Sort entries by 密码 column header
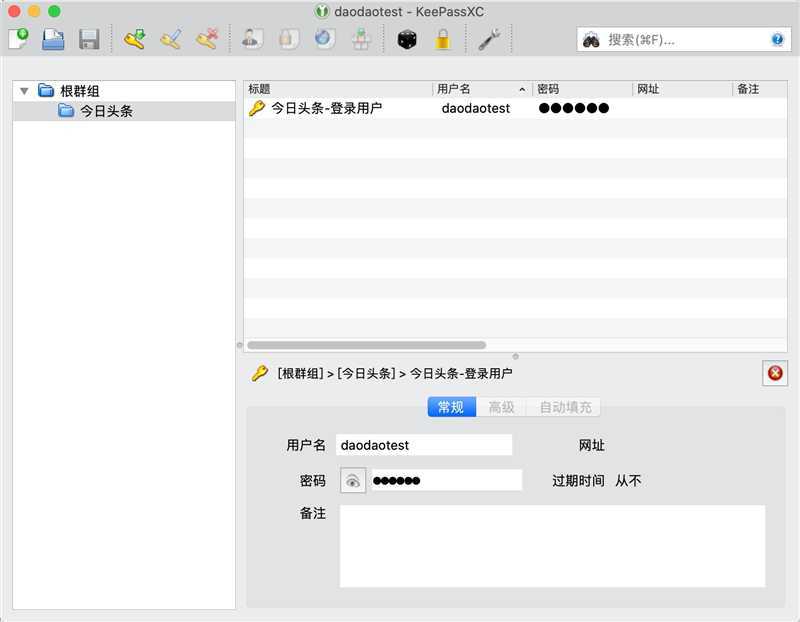 point(582,89)
